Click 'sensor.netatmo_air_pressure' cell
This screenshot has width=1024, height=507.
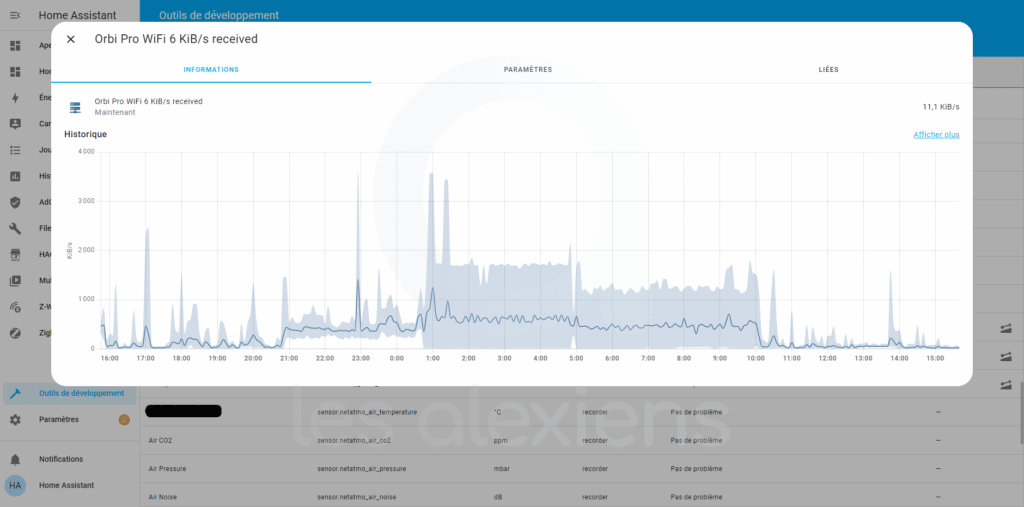pyautogui.click(x=361, y=469)
